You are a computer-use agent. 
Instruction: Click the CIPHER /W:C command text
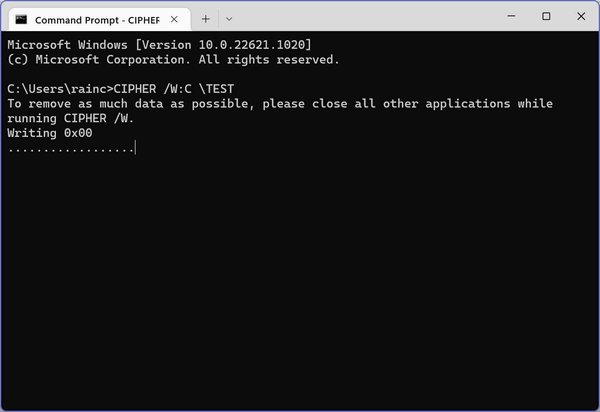point(152,89)
